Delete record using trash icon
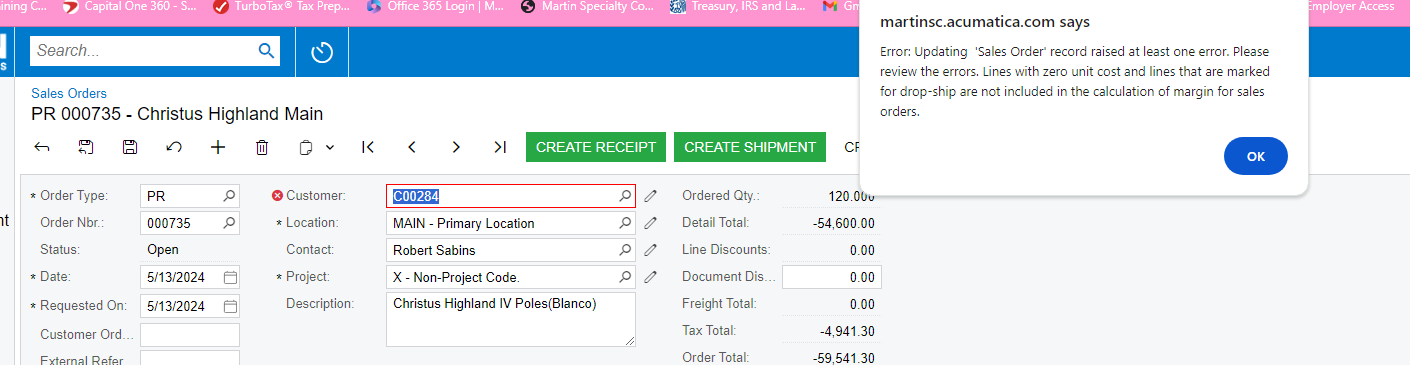The image size is (1410, 365). 262,147
